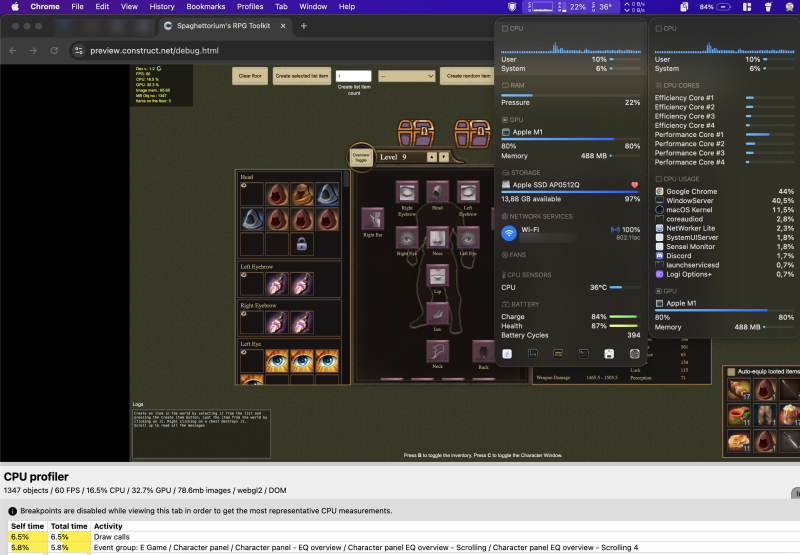Screen dimensions: 800x555
Task: Open the Bookmarks menu
Action: click(x=206, y=6)
